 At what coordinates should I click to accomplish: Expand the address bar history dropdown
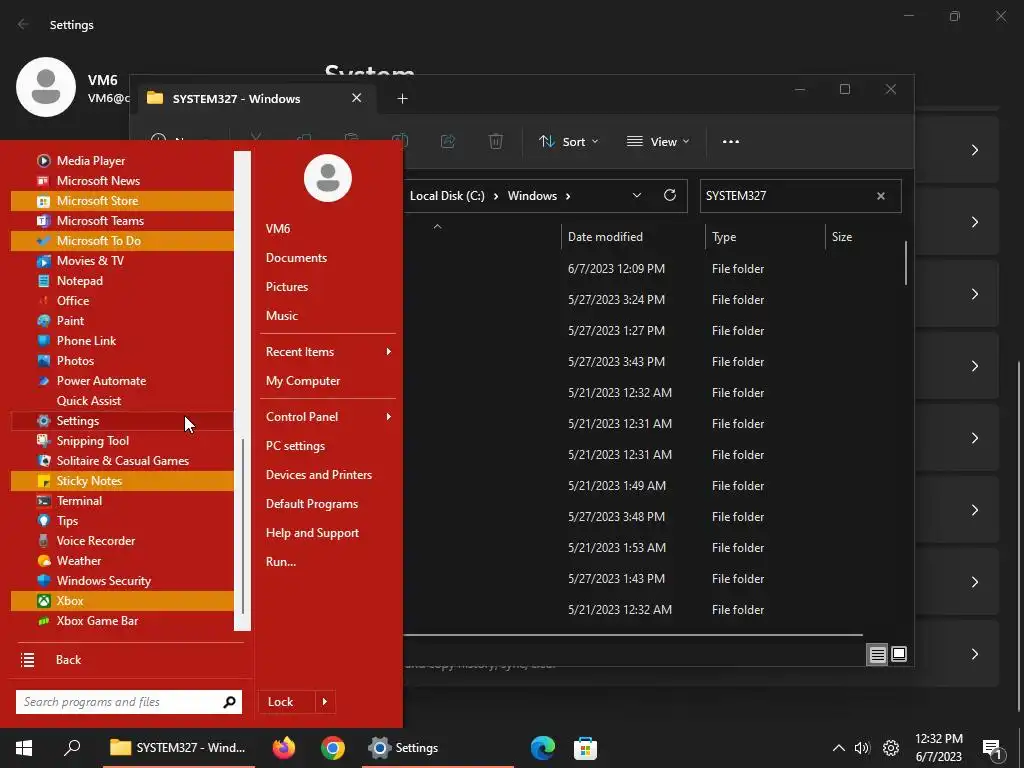[637, 195]
